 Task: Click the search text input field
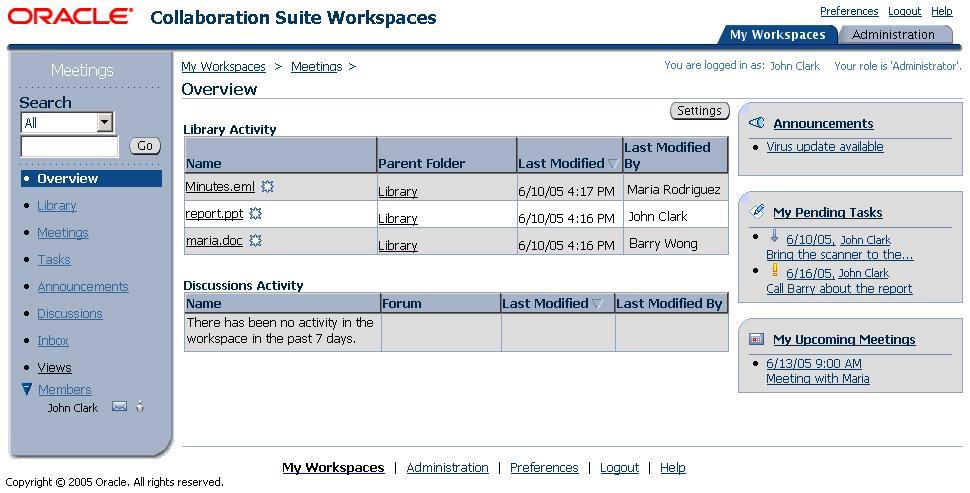(x=69, y=147)
